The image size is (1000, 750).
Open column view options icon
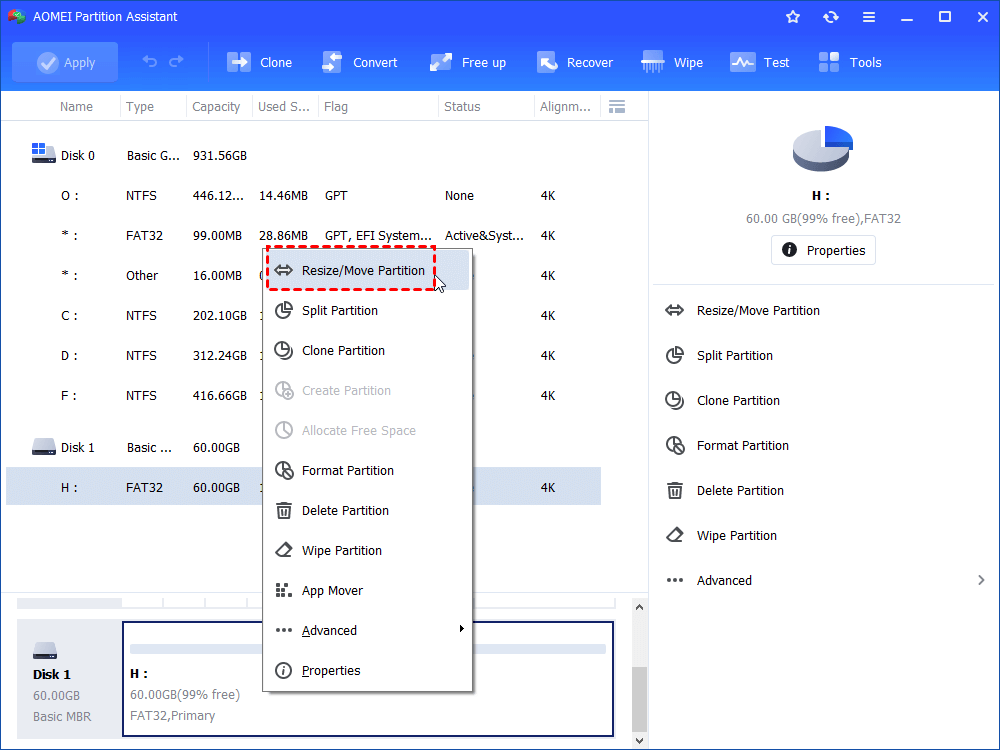coord(617,107)
